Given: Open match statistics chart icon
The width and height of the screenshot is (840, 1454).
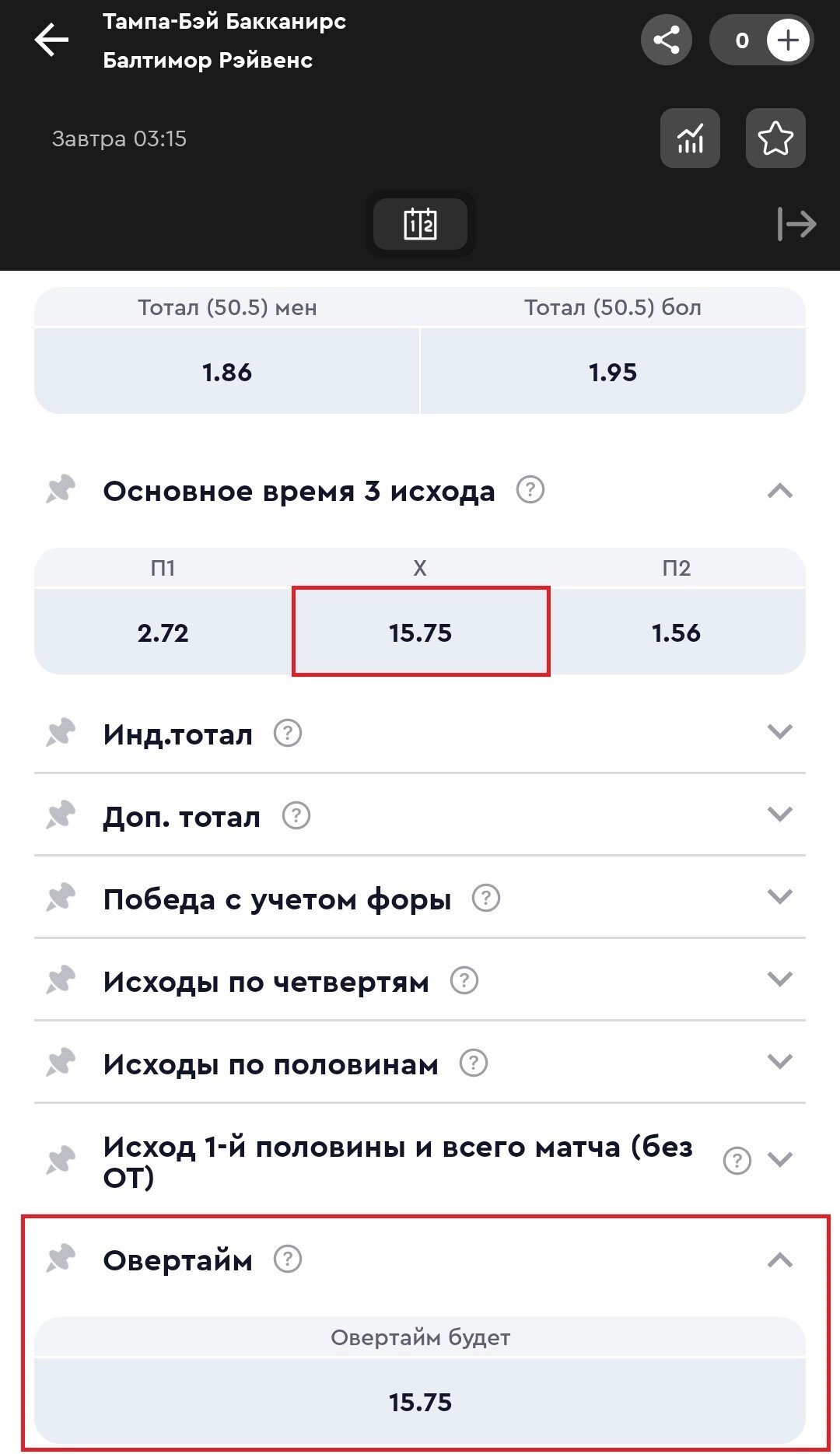Looking at the screenshot, I should 690,138.
